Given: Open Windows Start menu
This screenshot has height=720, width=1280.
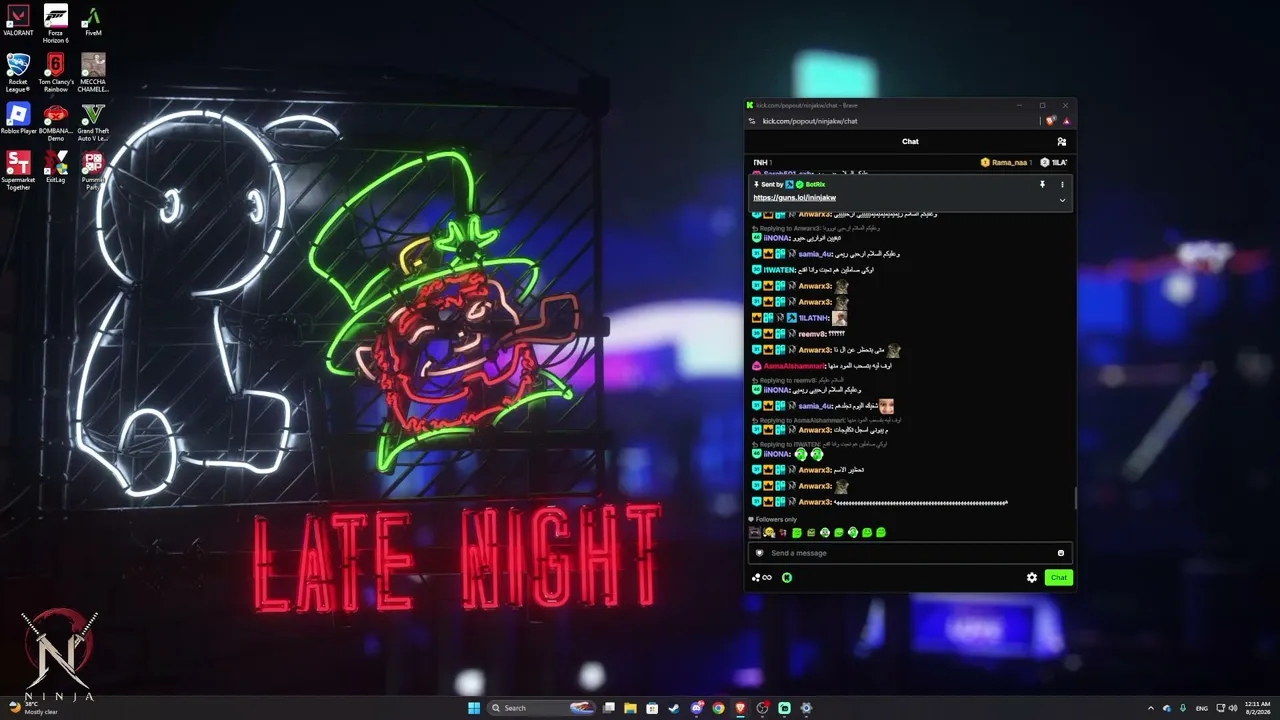Looking at the screenshot, I should pos(474,708).
